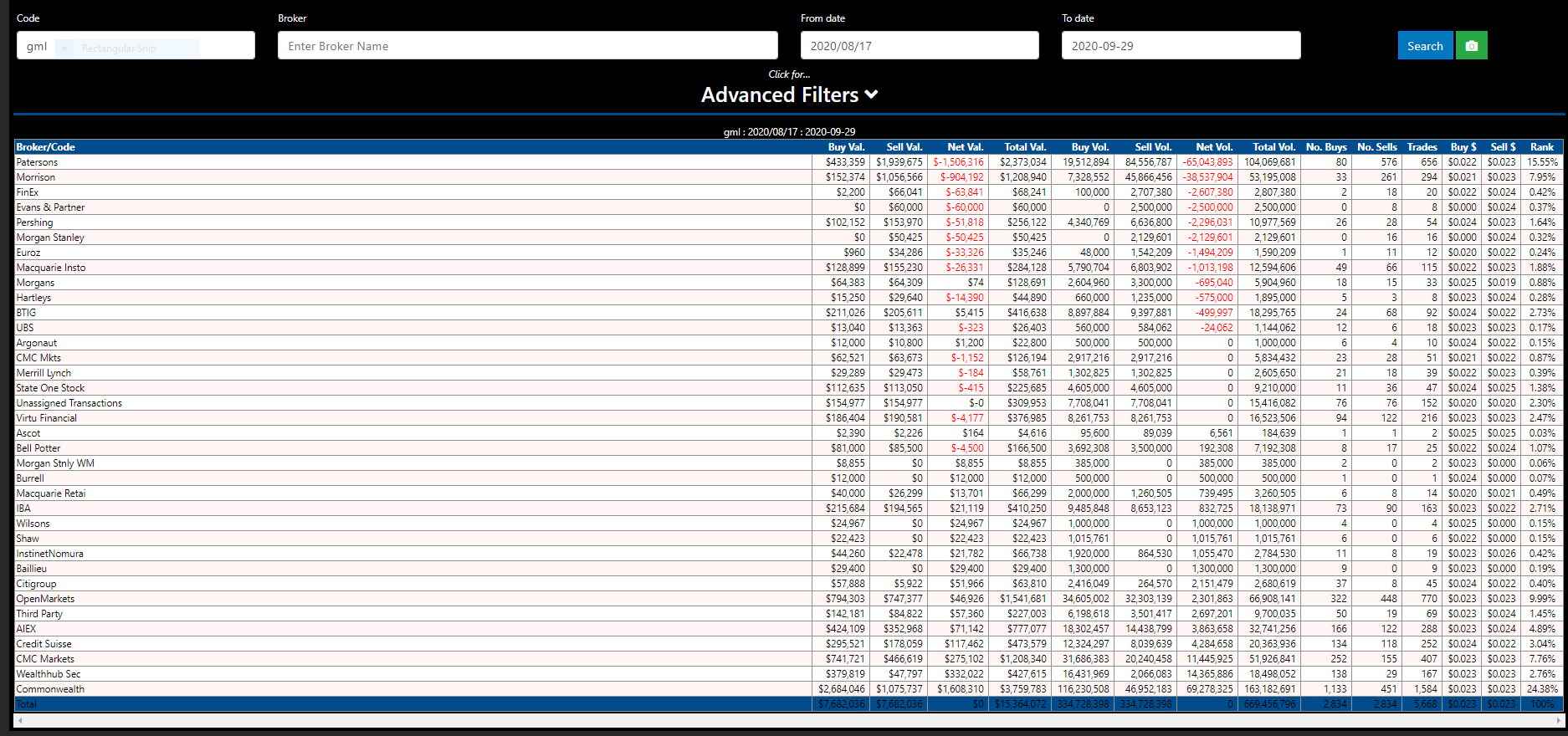The width and height of the screenshot is (1568, 736).
Task: Click the Evans & Partner row
Action: (x=789, y=207)
